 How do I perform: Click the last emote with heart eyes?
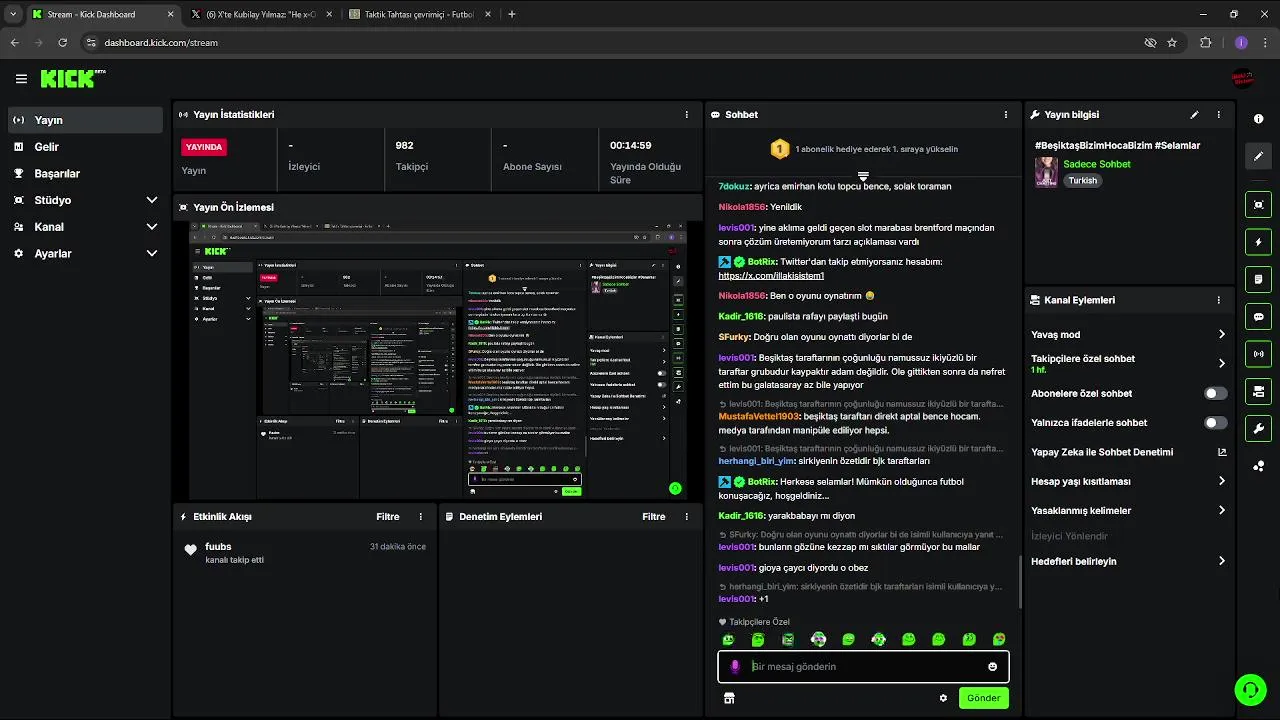pyautogui.click(x=999, y=640)
